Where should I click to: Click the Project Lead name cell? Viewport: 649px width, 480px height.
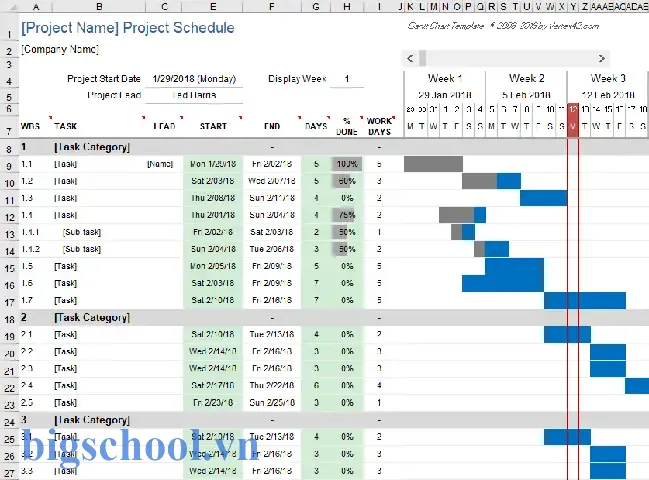click(194, 95)
